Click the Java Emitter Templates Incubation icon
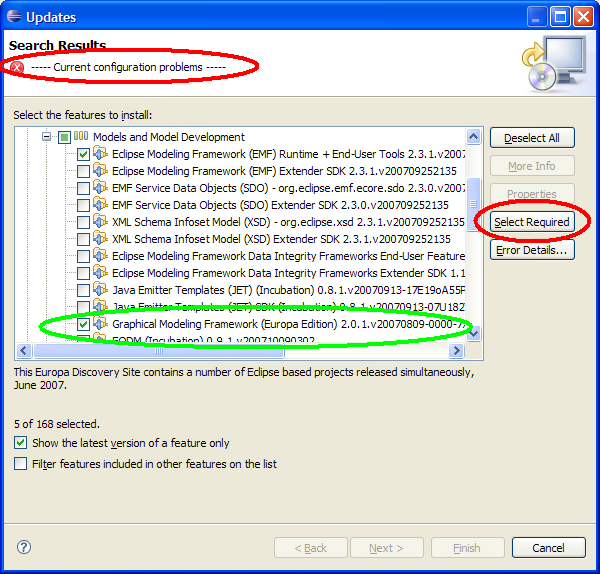The height and width of the screenshot is (574, 600). [x=100, y=290]
